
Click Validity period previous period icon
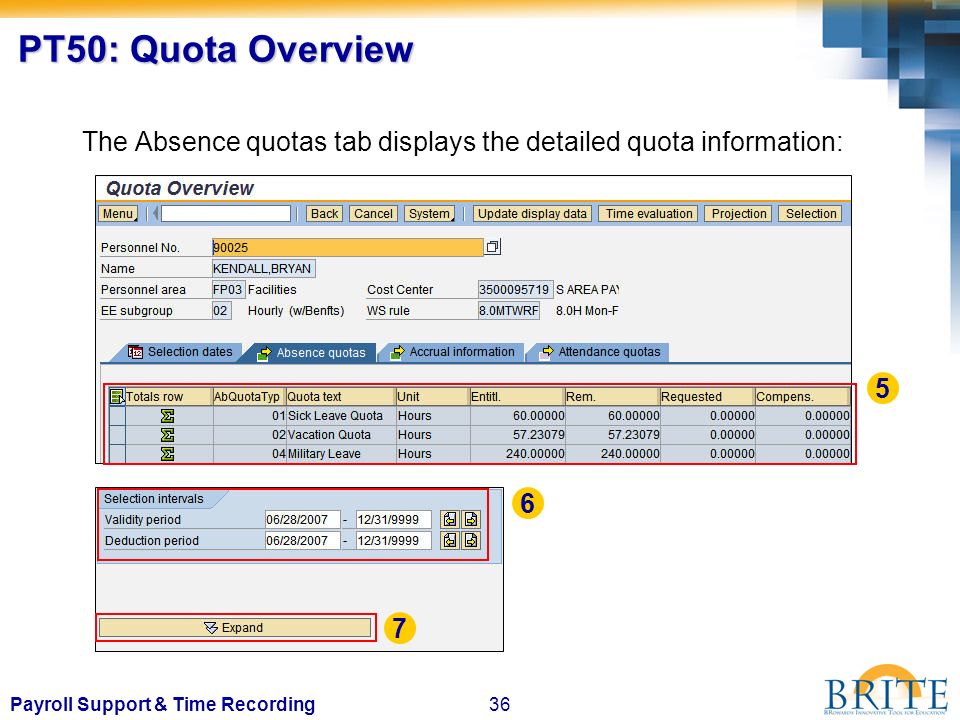pos(450,519)
